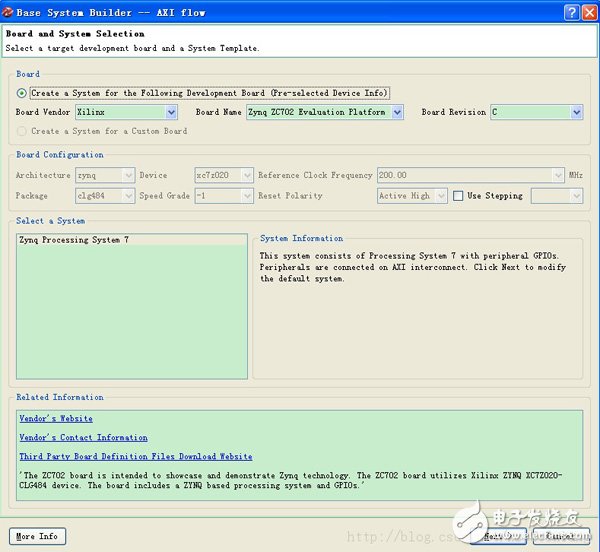Image resolution: width=600 pixels, height=552 pixels.
Task: Open the Package clg484 dropdown
Action: [x=126, y=196]
